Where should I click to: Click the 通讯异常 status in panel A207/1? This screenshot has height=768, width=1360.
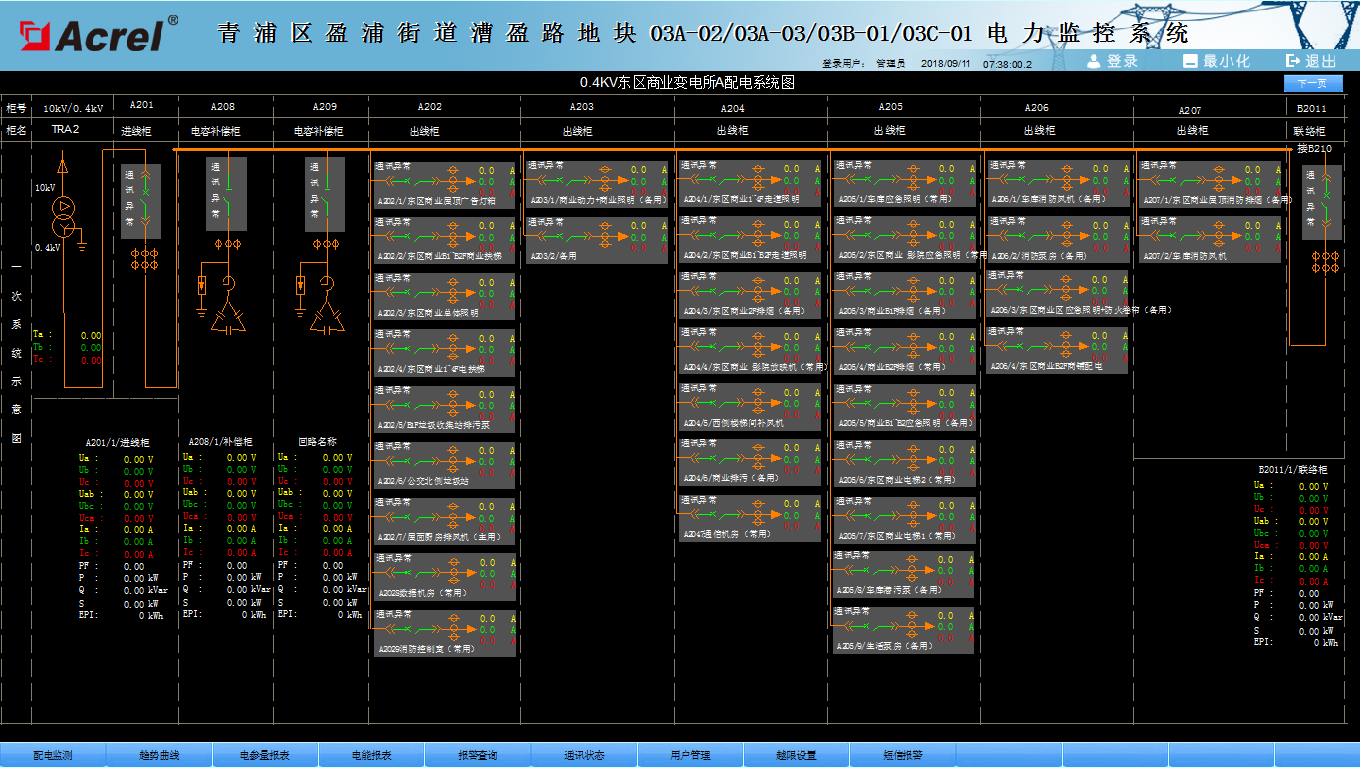click(x=1158, y=165)
